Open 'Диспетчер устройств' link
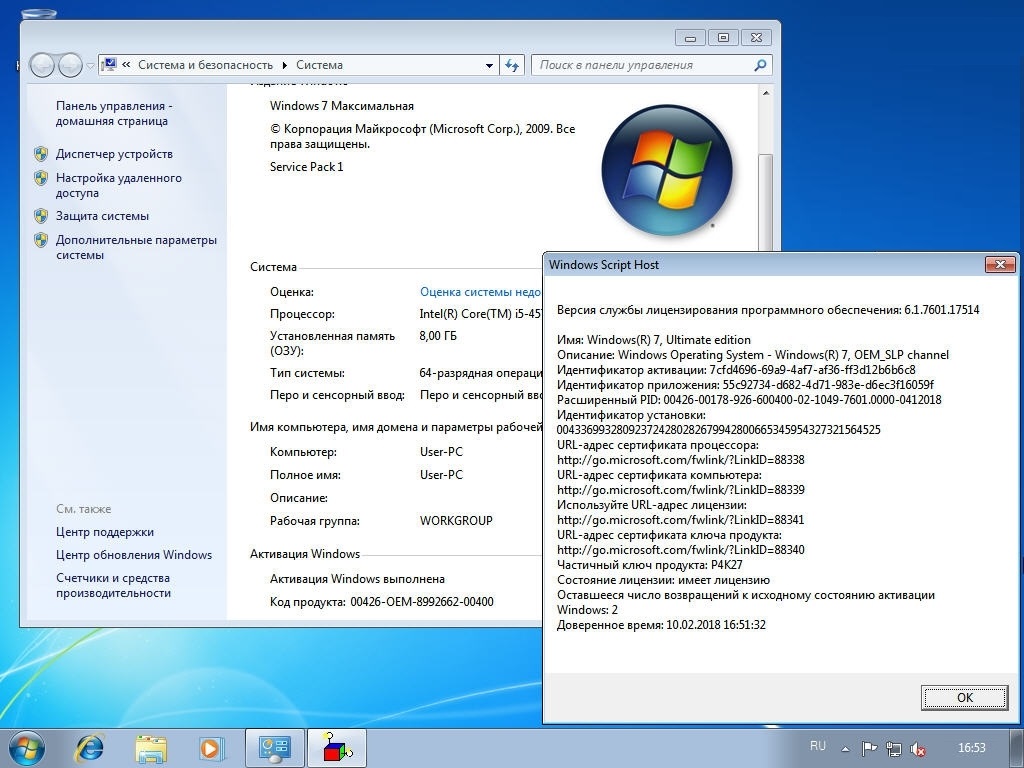Viewport: 1024px width, 768px height. pos(114,154)
